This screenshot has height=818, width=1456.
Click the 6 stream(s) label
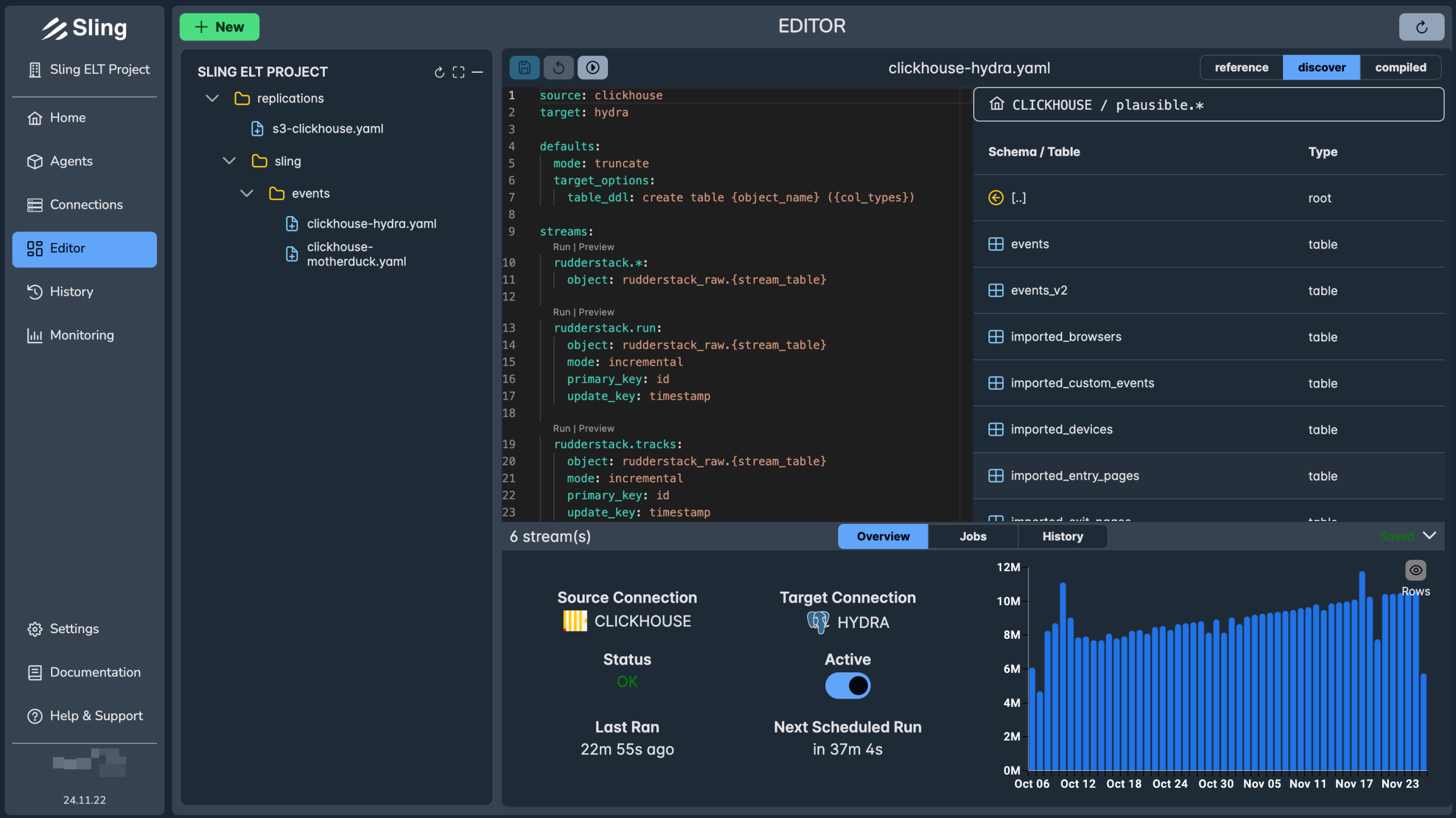(x=550, y=536)
